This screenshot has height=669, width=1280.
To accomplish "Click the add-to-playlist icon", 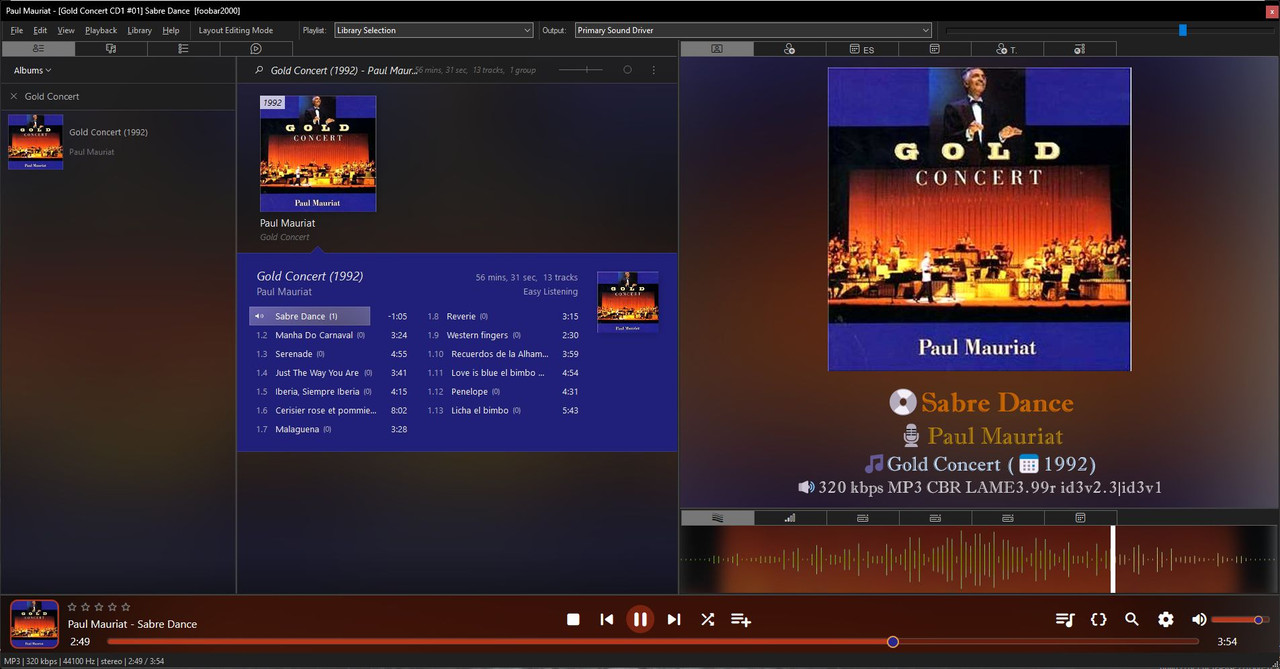I will click(x=741, y=620).
